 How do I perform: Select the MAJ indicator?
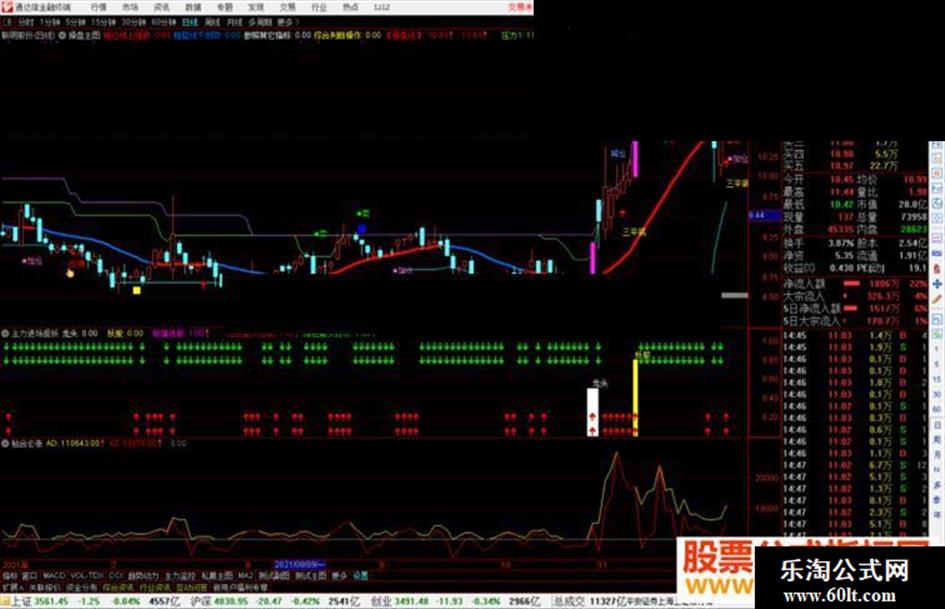click(245, 576)
